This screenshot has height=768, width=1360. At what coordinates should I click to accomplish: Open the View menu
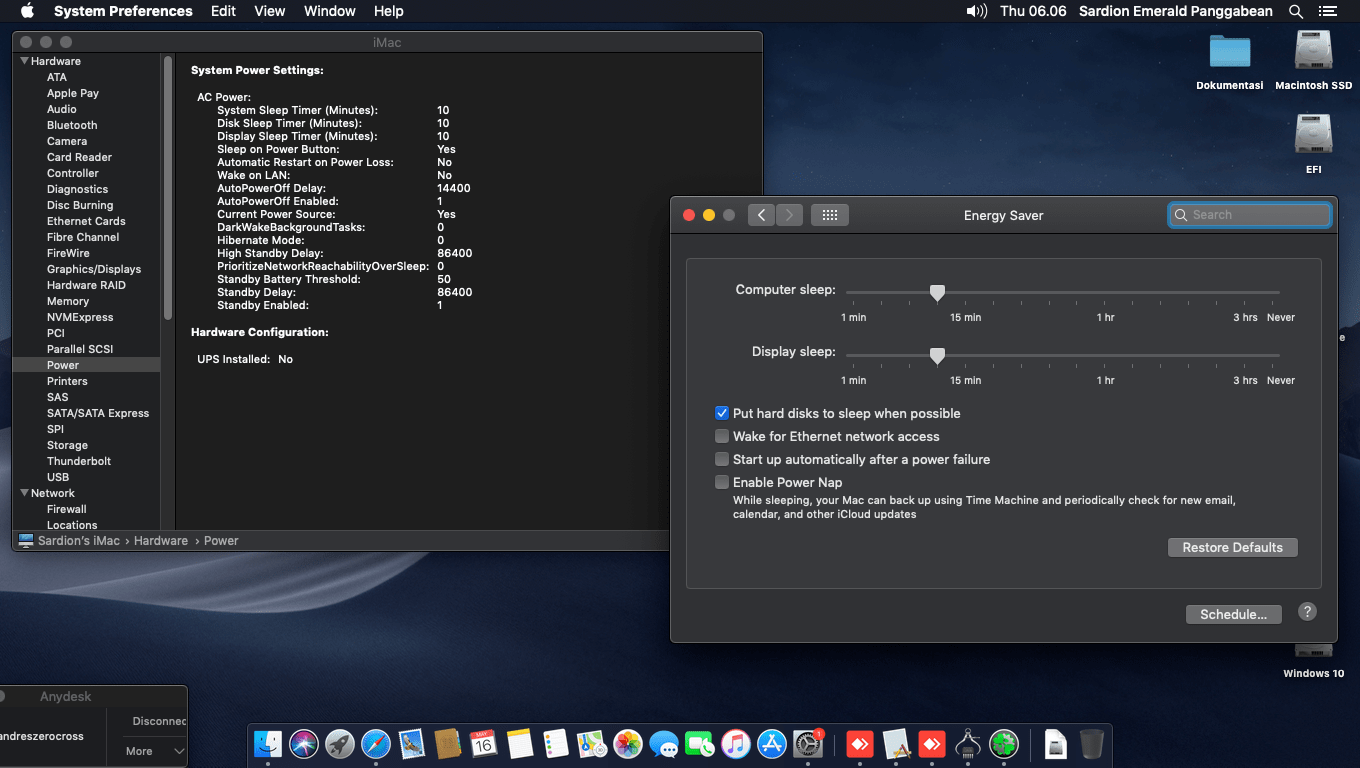coord(269,11)
